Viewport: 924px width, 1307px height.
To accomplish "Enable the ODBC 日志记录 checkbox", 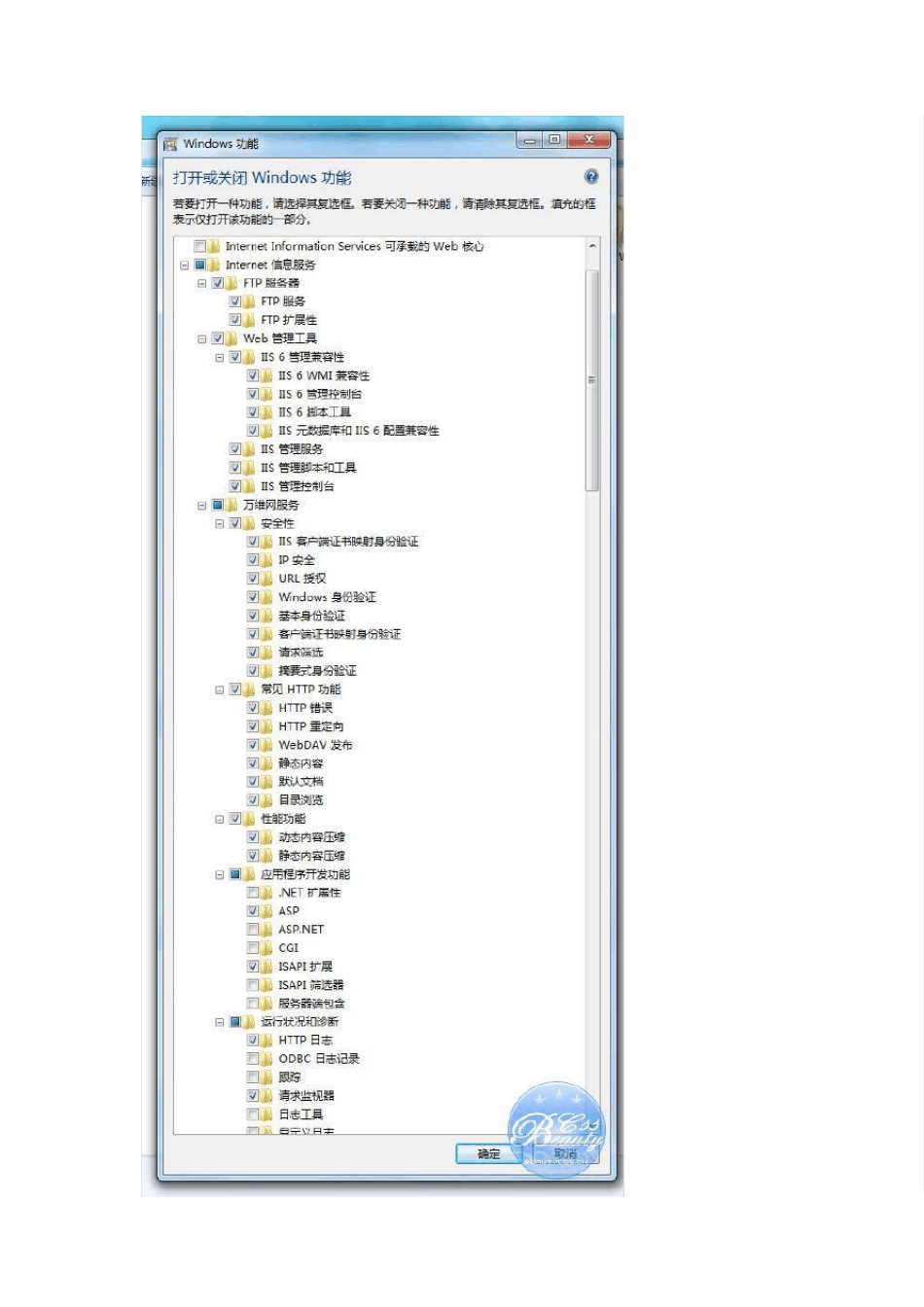I will point(252,1059).
